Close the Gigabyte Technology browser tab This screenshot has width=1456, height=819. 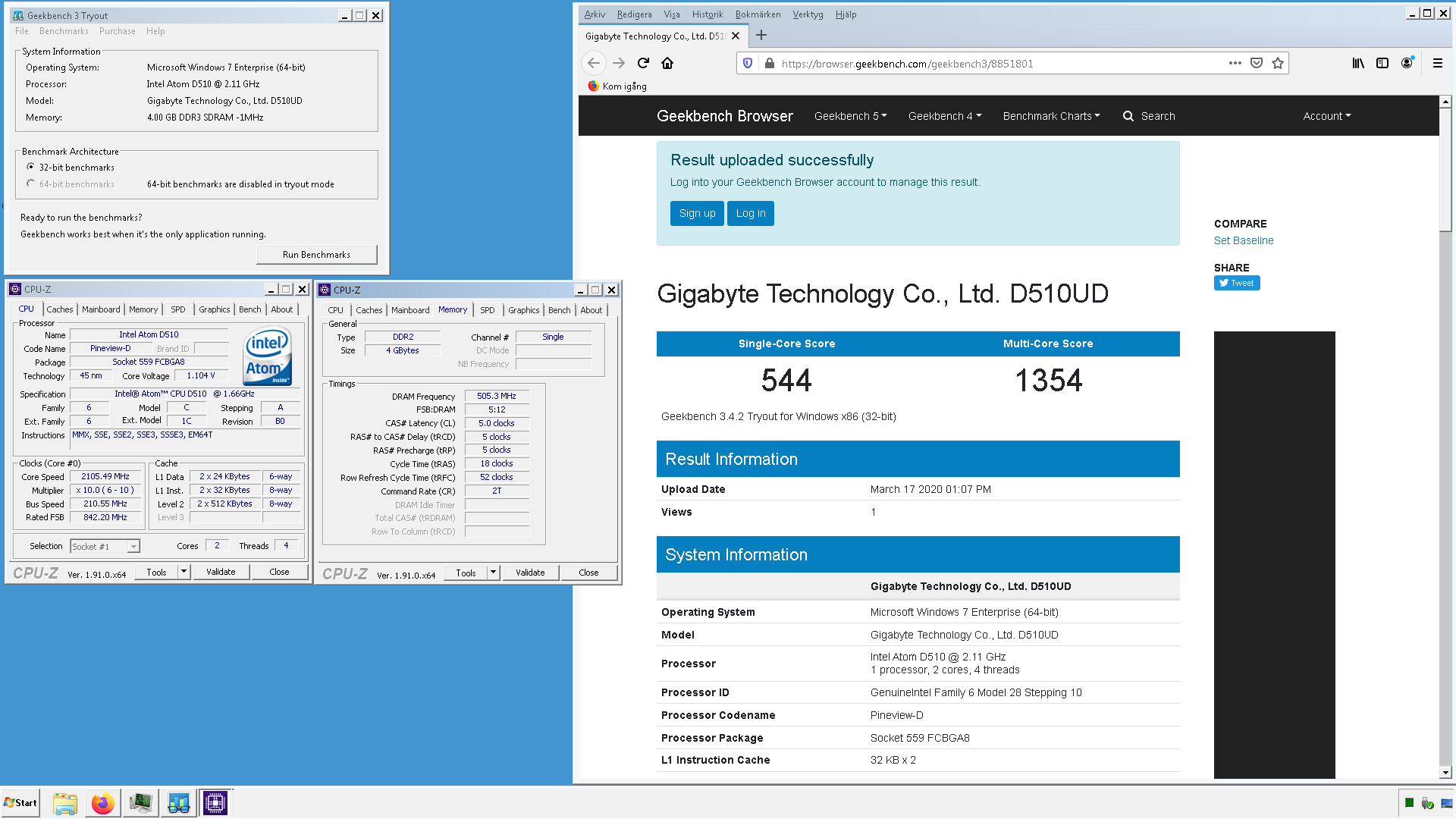tap(735, 36)
